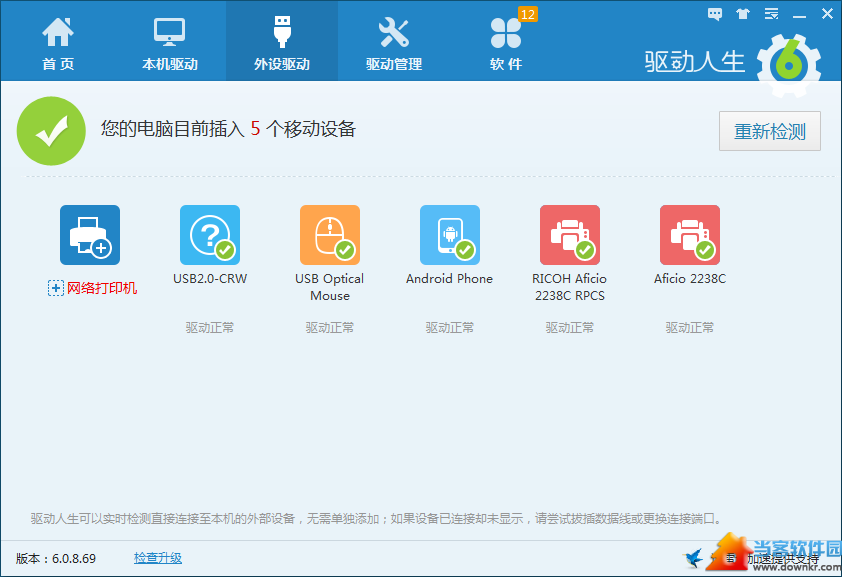Click the Android Phone label

coord(449,279)
